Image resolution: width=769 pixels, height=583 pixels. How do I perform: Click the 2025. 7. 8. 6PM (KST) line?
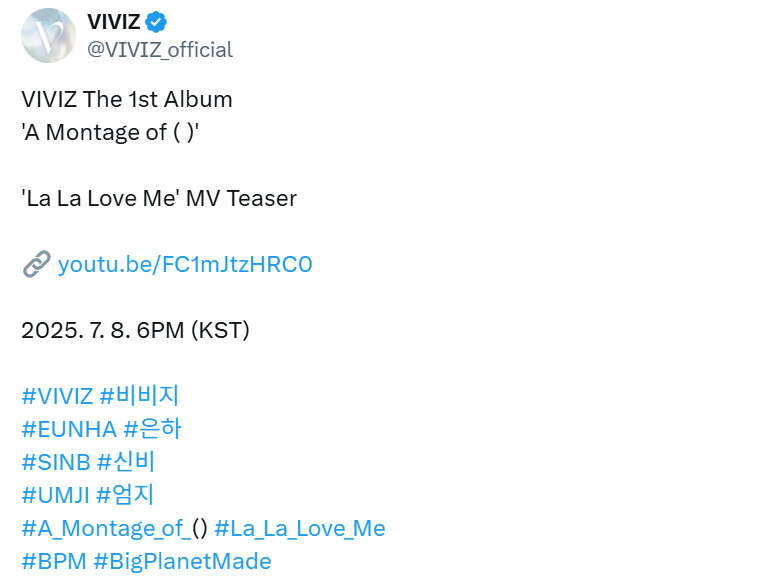(135, 330)
